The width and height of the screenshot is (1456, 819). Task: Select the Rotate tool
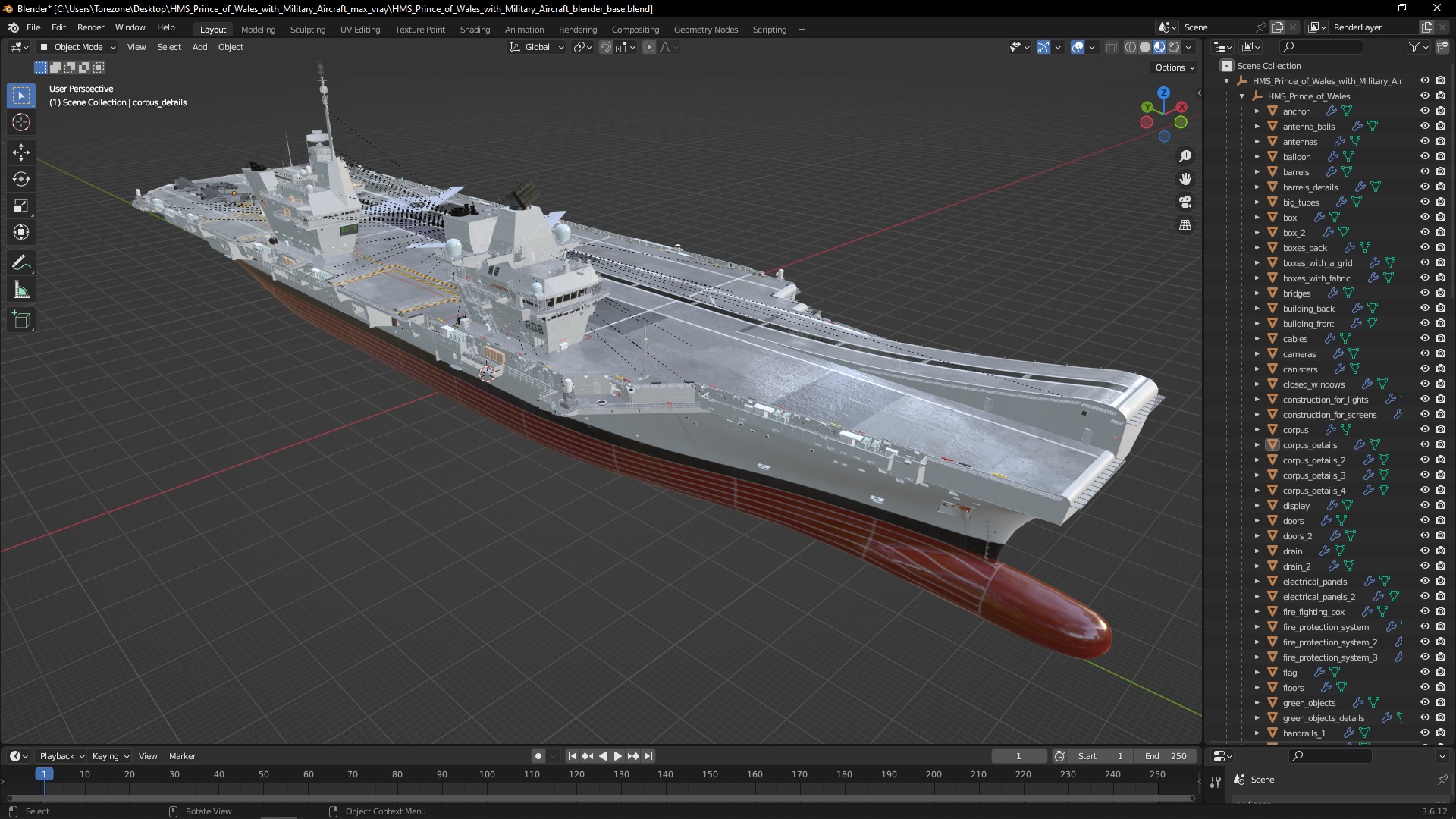click(x=21, y=179)
